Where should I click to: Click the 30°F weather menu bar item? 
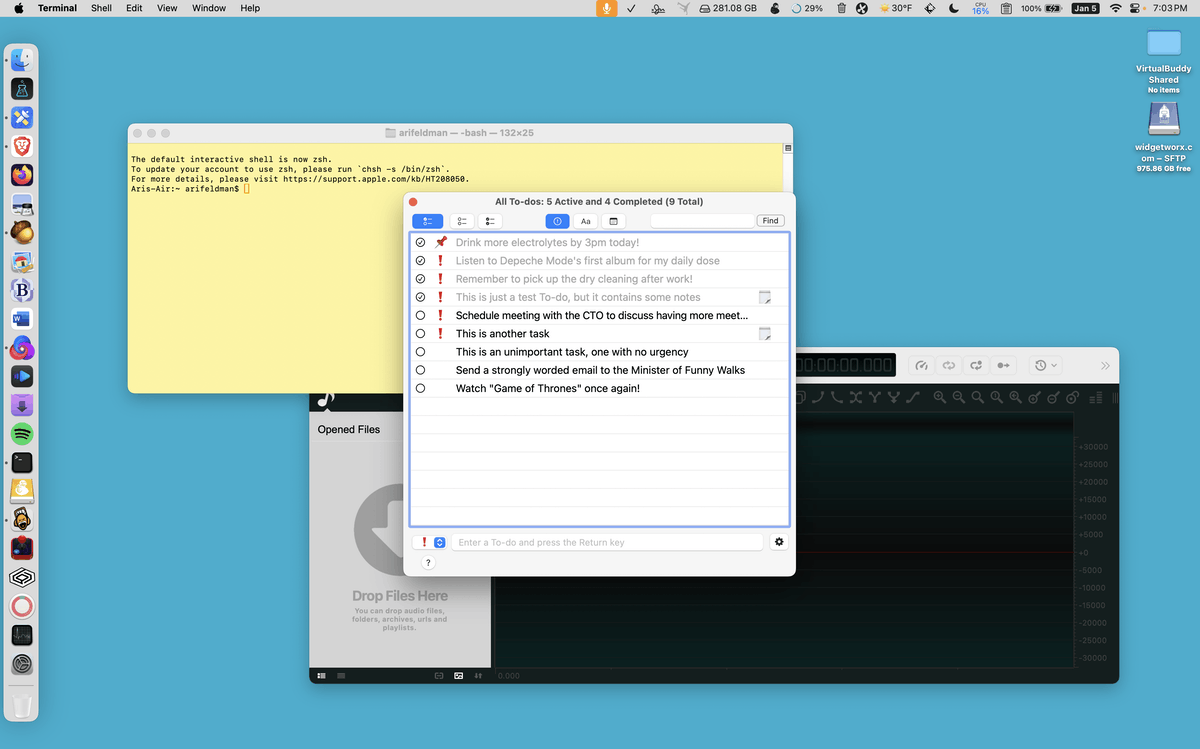click(x=895, y=8)
